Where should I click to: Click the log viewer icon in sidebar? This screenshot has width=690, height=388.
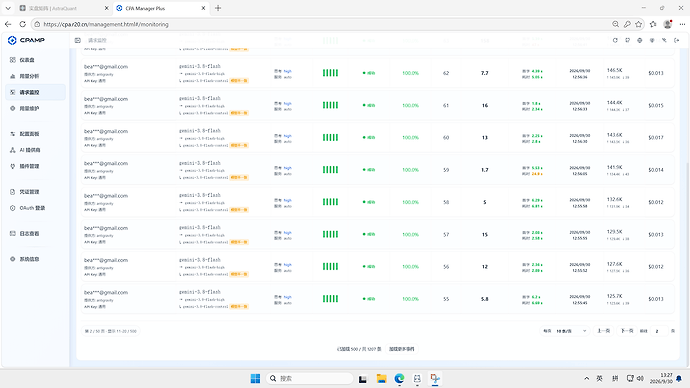(12, 234)
